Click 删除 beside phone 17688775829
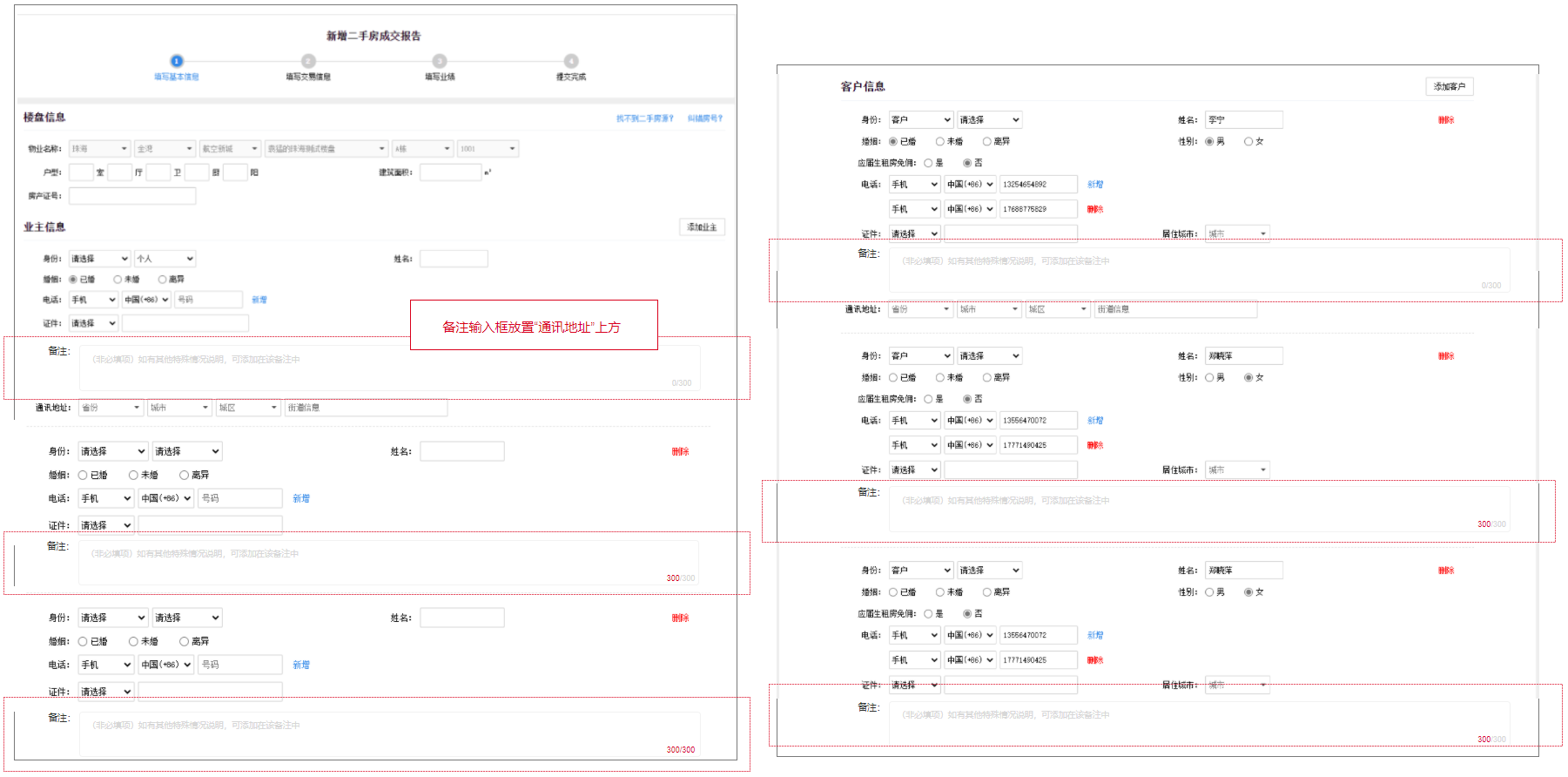 (x=1095, y=209)
